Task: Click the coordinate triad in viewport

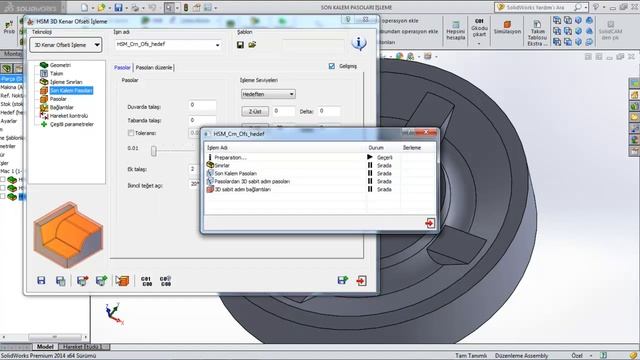Action: click(114, 313)
